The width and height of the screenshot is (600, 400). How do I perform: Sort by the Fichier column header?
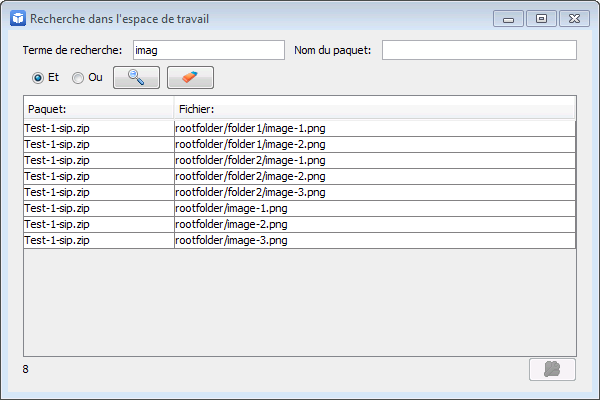click(375, 109)
